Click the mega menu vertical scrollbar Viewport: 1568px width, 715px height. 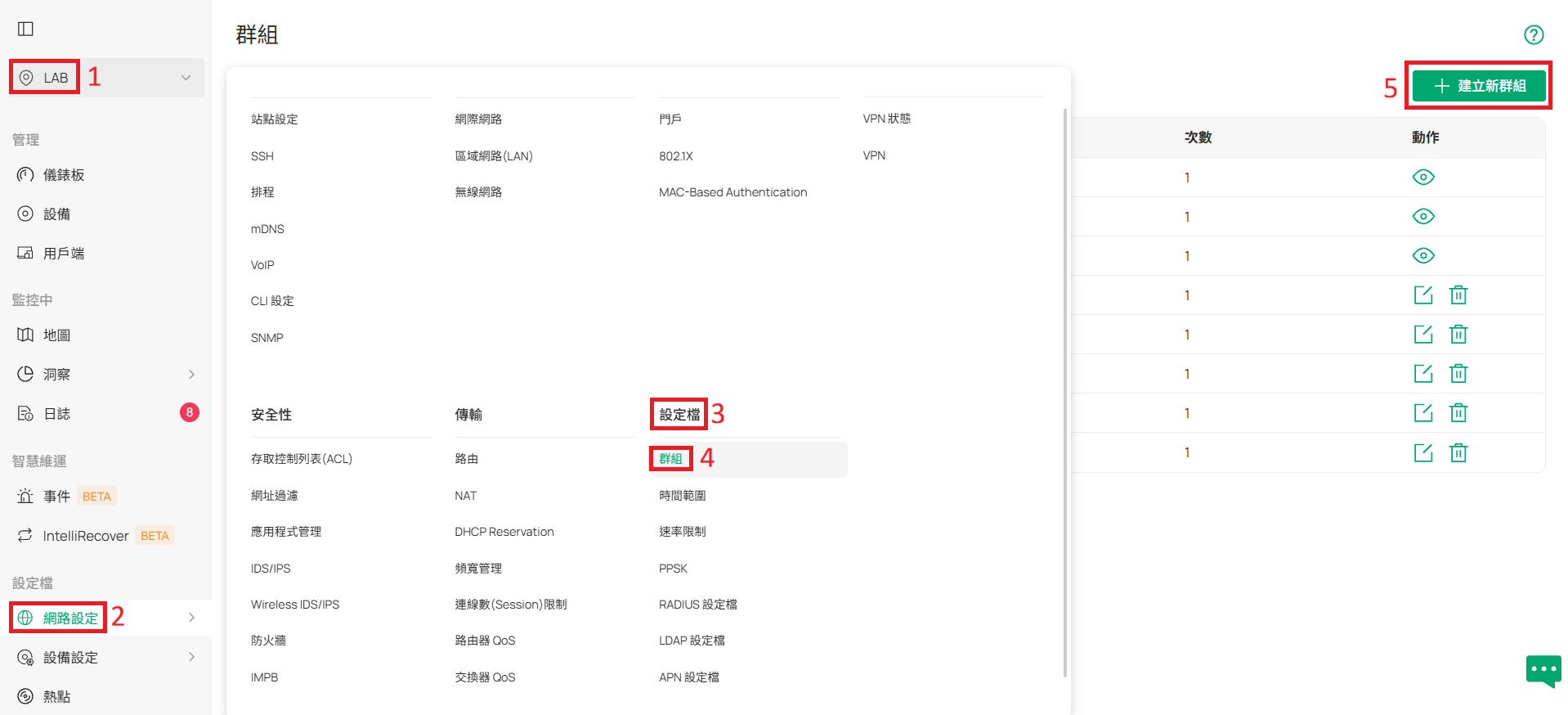click(1064, 393)
